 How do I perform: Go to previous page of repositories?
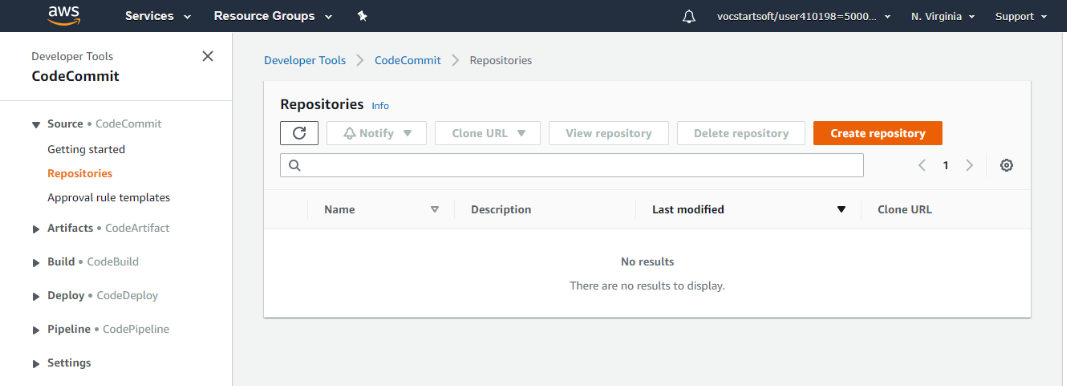(922, 165)
